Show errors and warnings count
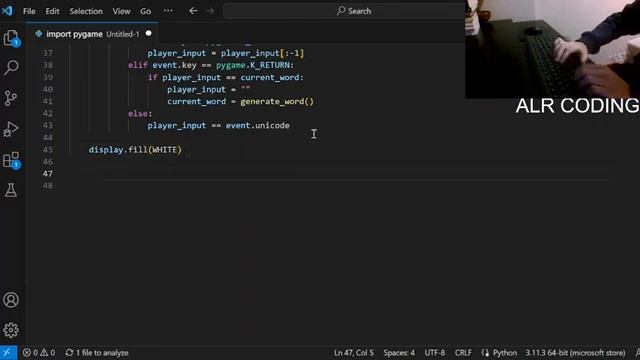The height and width of the screenshot is (360, 640). coord(39,353)
